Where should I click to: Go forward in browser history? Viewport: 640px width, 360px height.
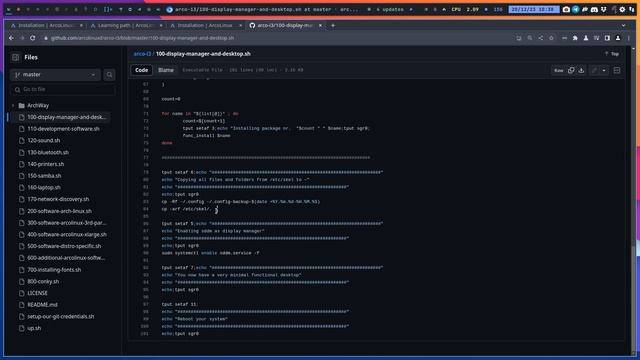click(x=22, y=38)
